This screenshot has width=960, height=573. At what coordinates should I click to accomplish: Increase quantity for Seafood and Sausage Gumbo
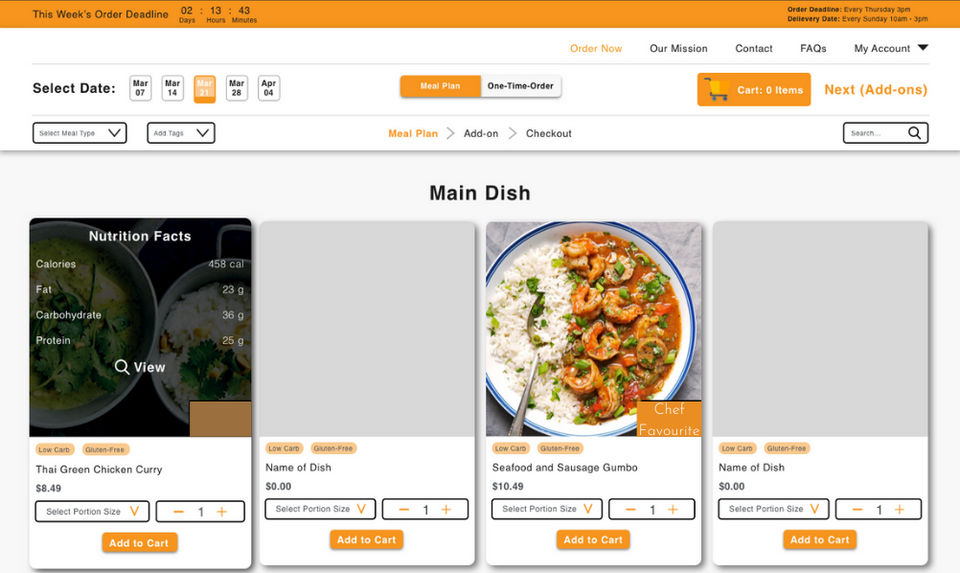673,509
